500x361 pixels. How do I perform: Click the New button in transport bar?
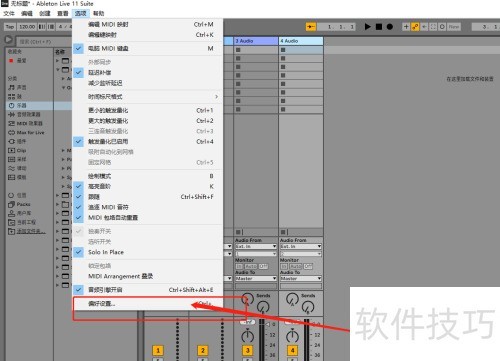click(x=454, y=26)
